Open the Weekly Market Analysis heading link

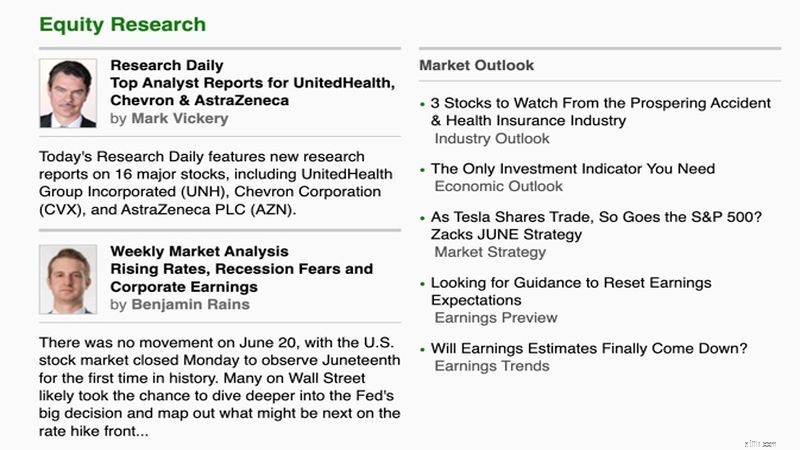[x=199, y=251]
